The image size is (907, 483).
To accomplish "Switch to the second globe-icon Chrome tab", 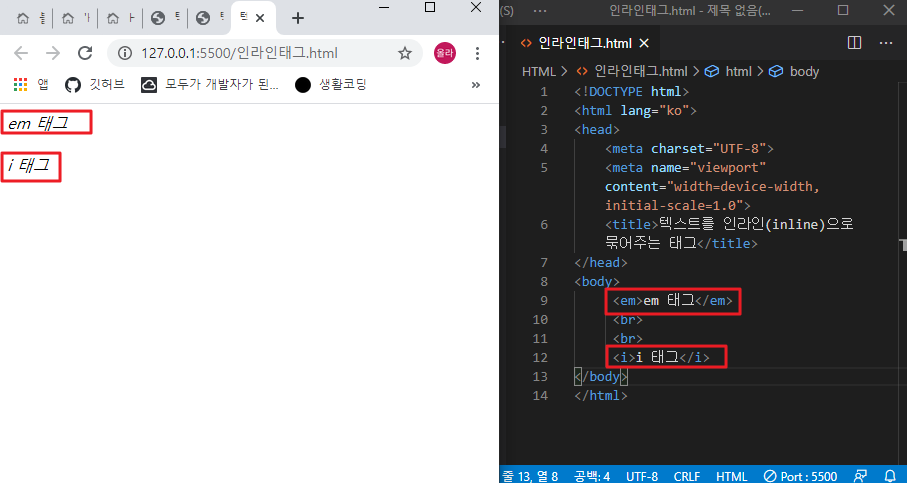I will (211, 18).
